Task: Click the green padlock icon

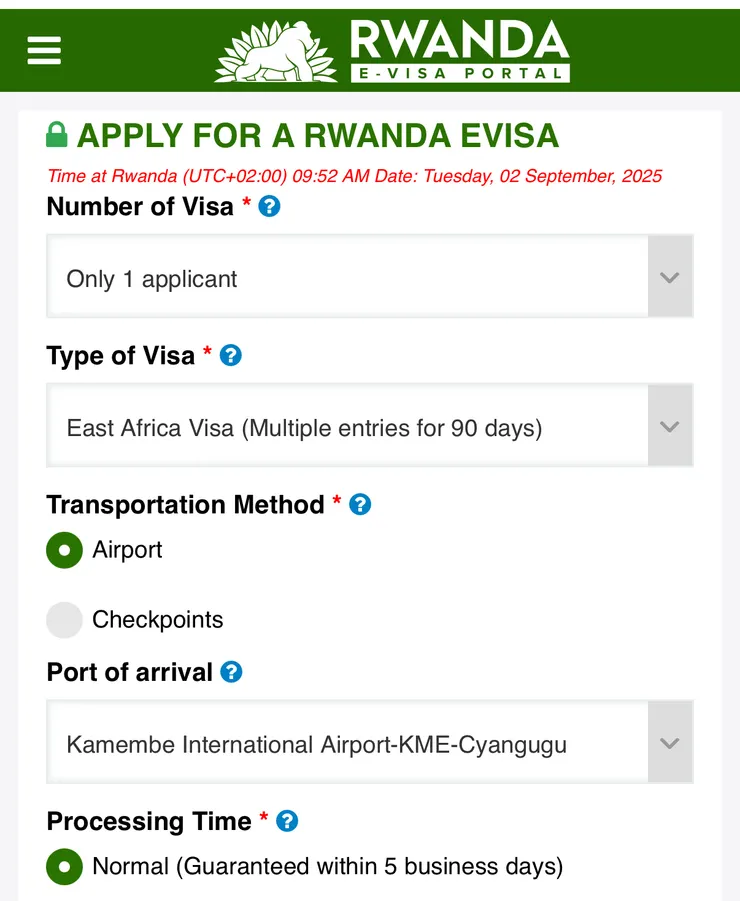Action: [x=57, y=135]
